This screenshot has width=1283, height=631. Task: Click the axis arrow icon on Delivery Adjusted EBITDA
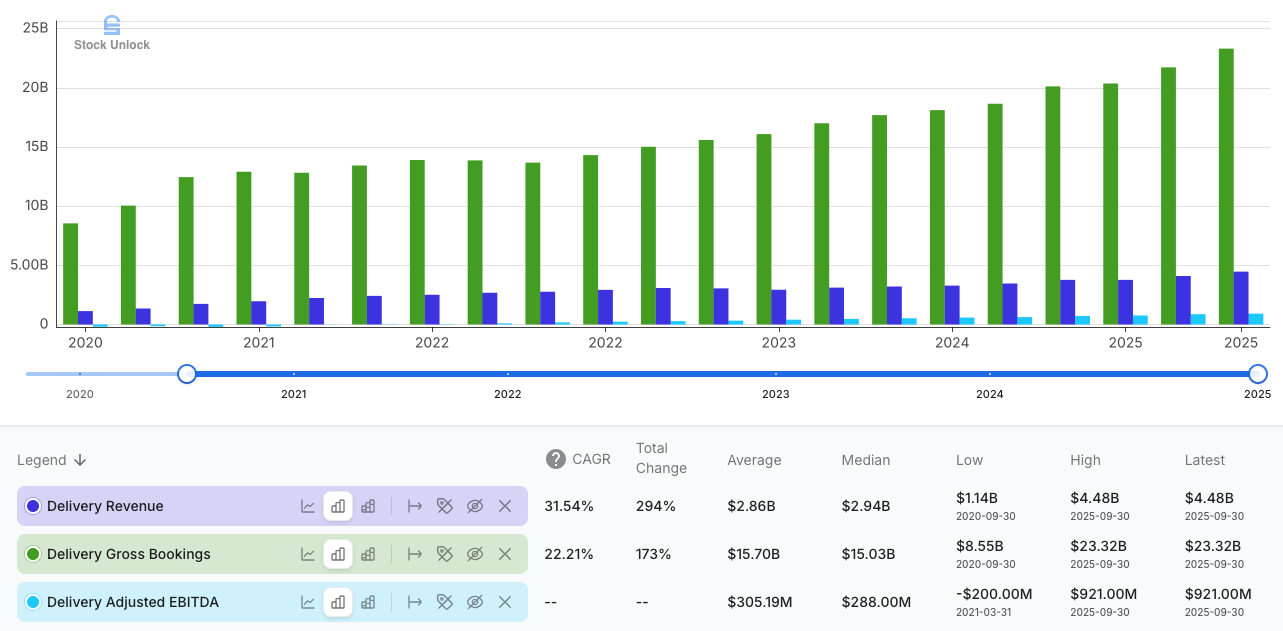point(415,602)
